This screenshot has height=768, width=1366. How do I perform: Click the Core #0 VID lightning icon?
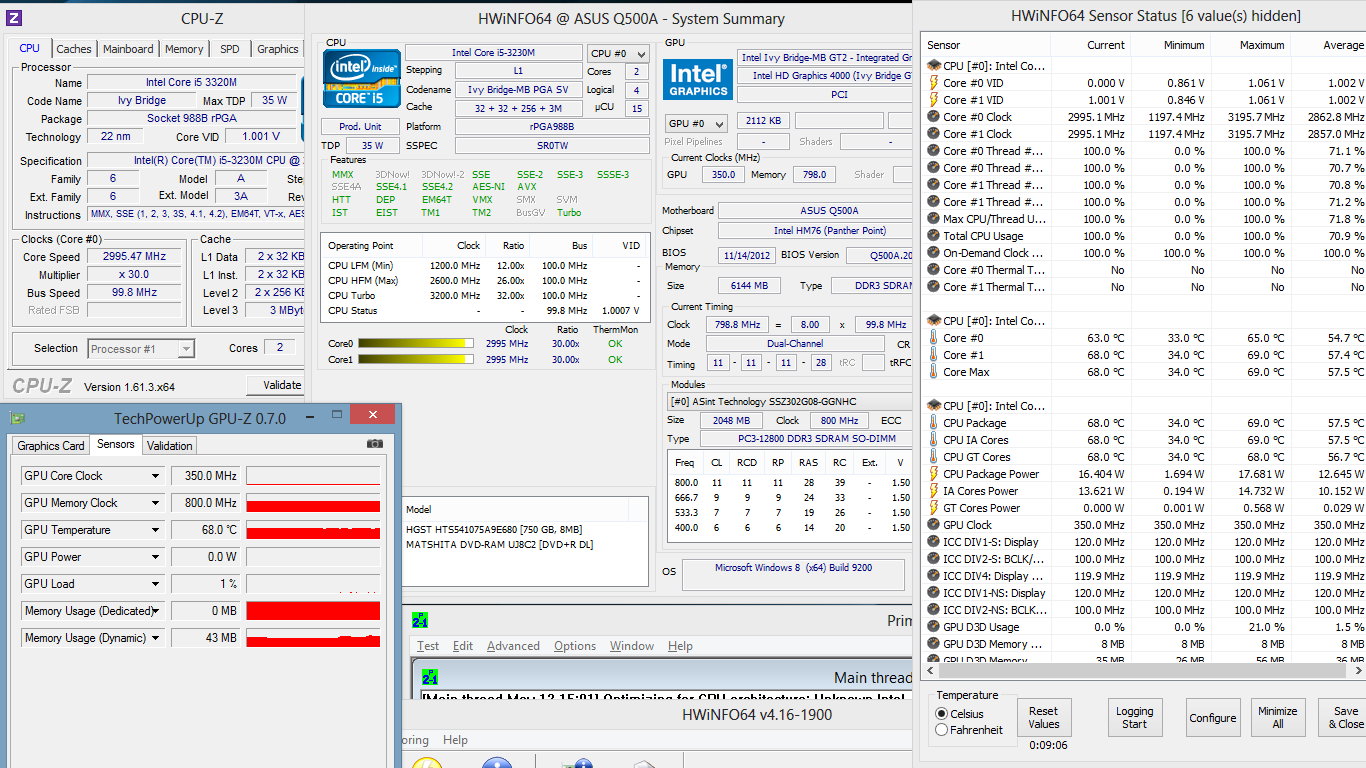(934, 83)
